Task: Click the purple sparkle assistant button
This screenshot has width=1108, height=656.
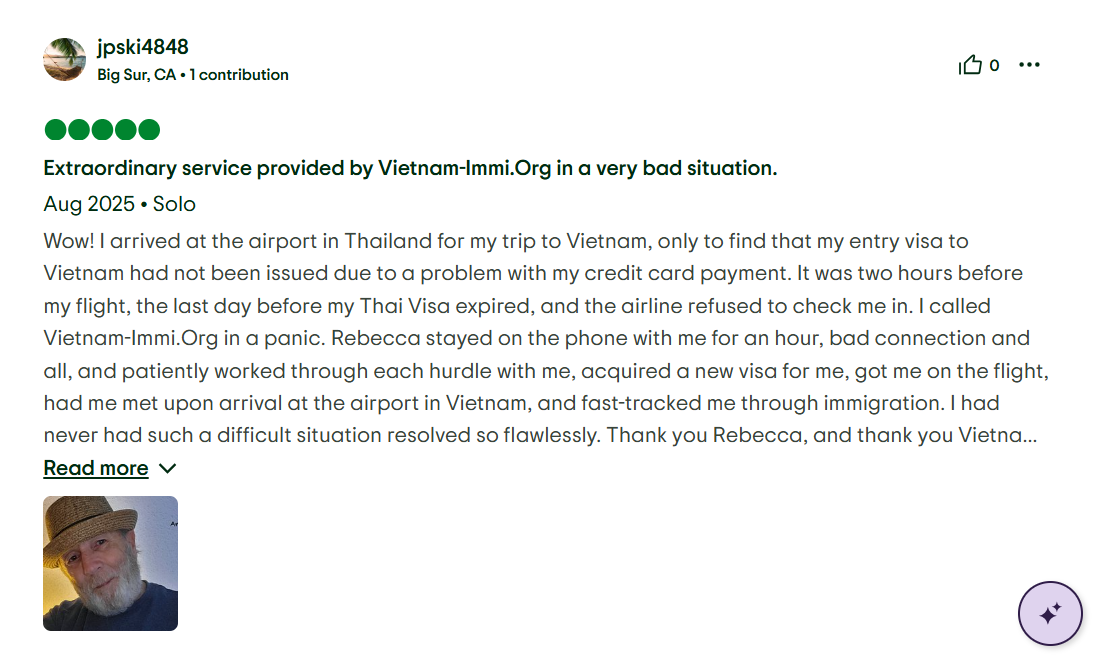Action: pyautogui.click(x=1050, y=613)
